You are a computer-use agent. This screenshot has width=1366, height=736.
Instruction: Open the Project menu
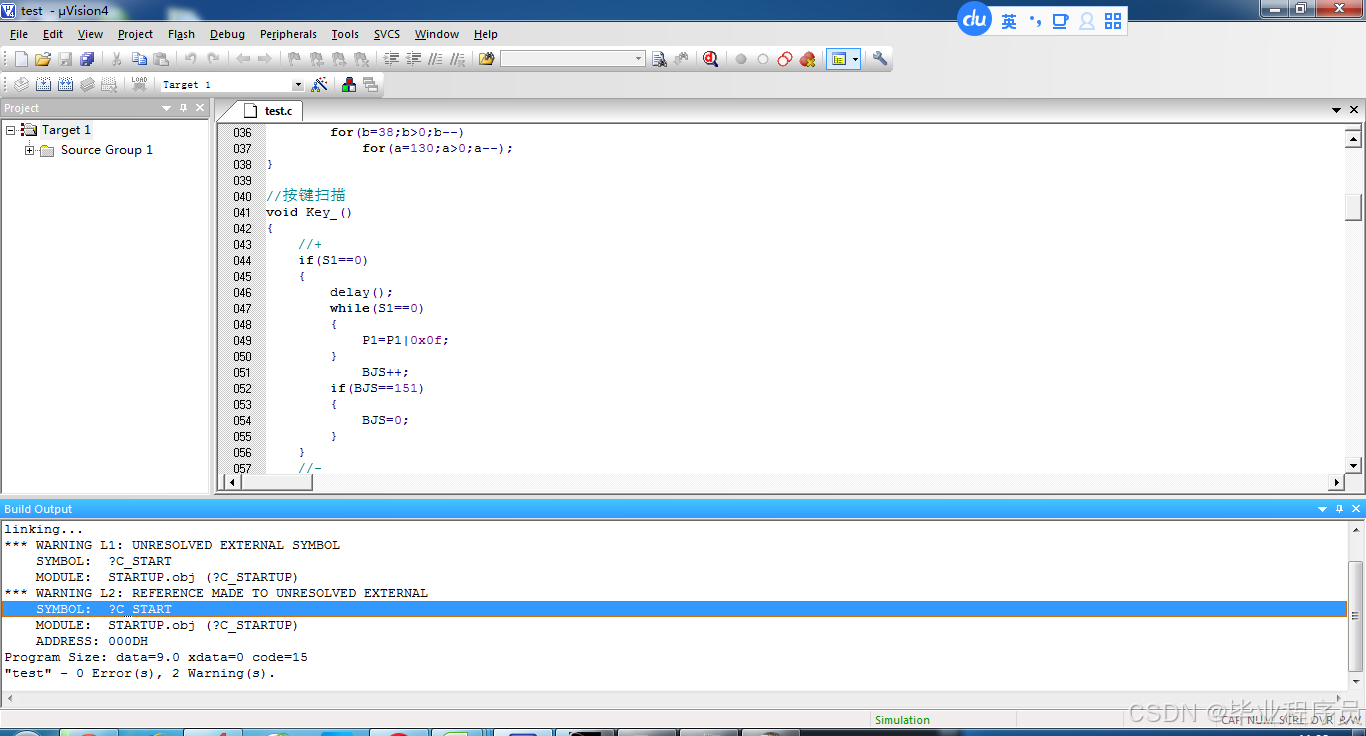[135, 34]
